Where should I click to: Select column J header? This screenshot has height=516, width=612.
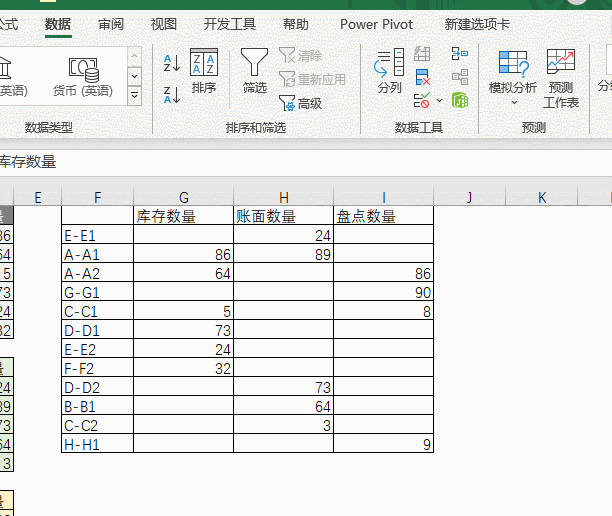(469, 197)
